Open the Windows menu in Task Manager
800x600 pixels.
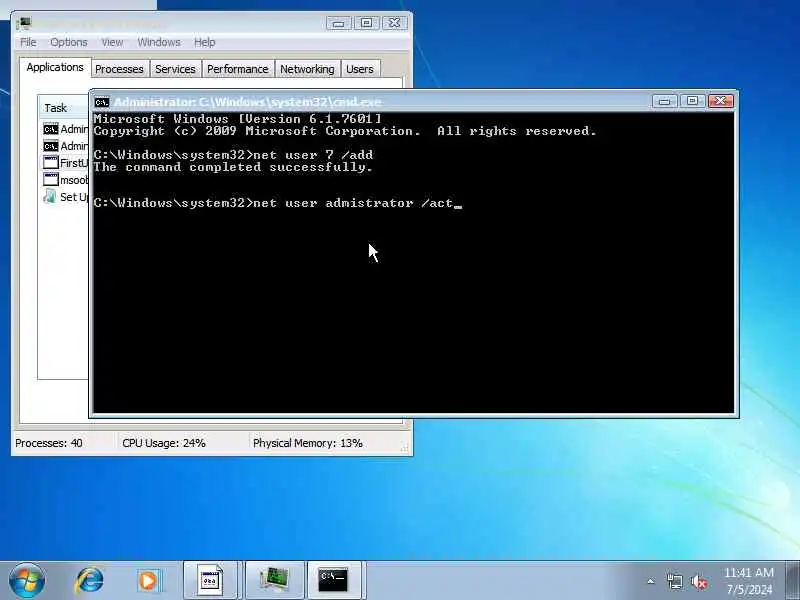pyautogui.click(x=159, y=42)
